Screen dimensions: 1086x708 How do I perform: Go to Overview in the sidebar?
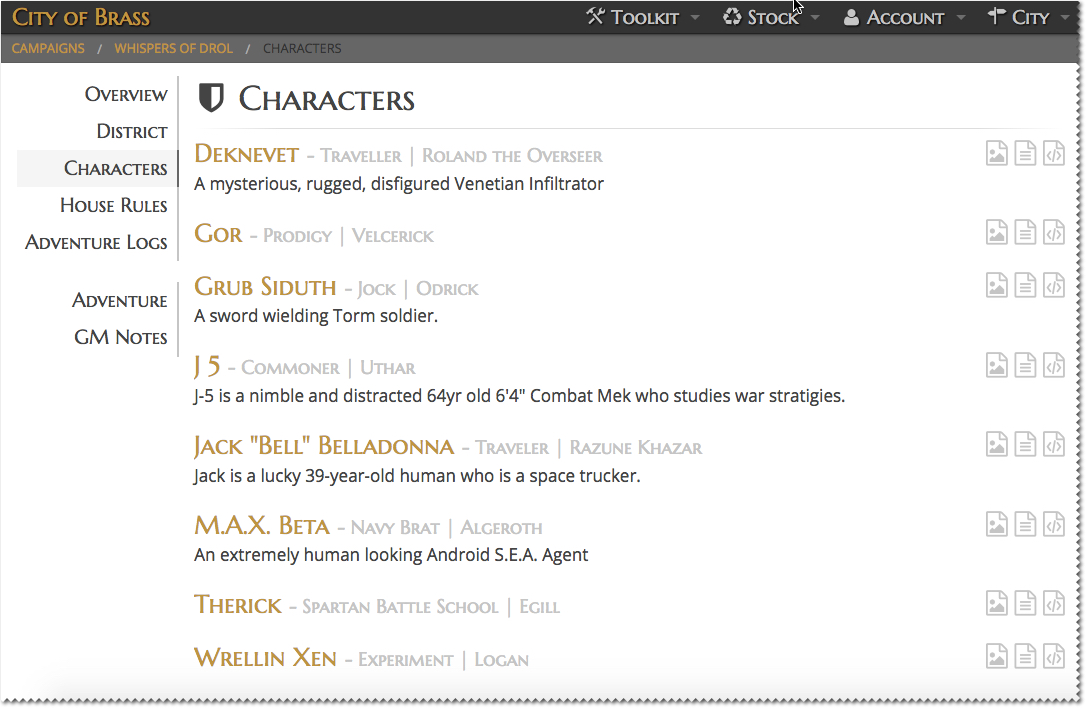tap(125, 95)
